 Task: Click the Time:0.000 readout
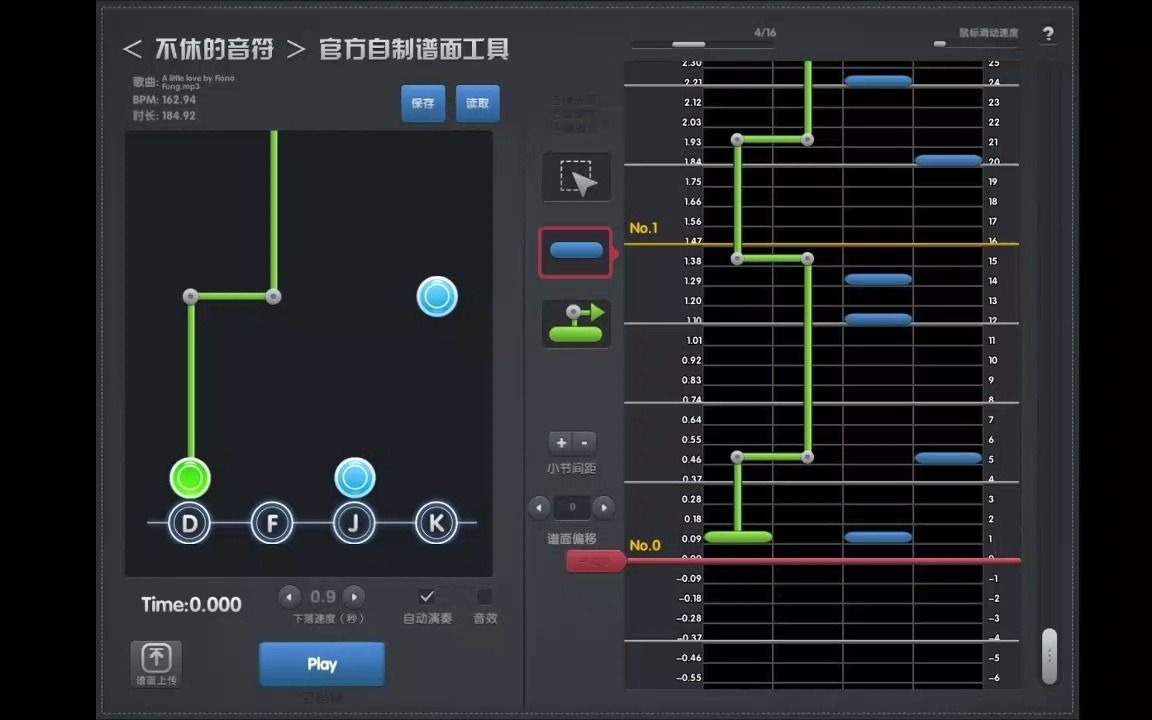click(x=191, y=605)
